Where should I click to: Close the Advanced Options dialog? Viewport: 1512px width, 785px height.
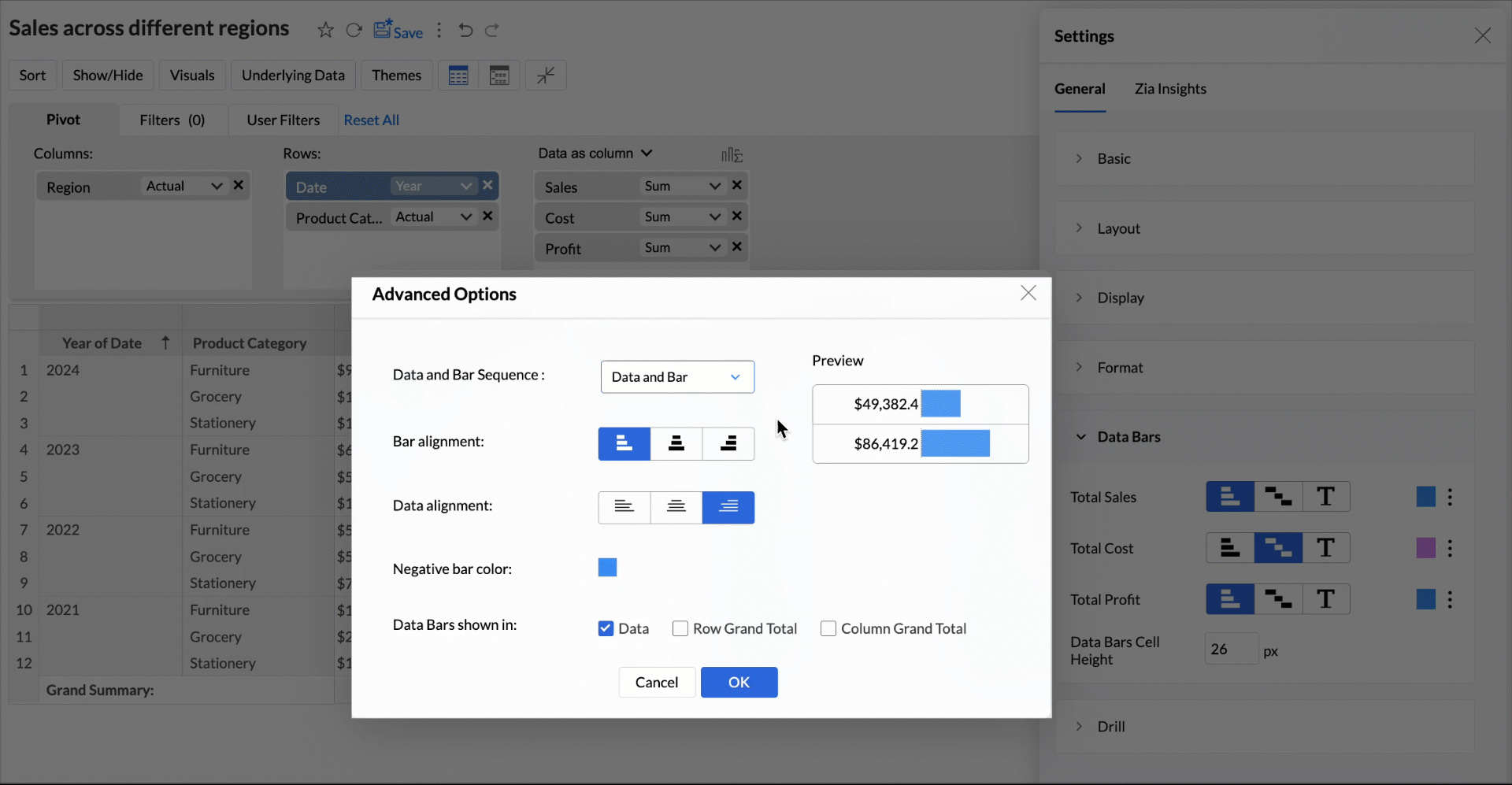(1028, 294)
